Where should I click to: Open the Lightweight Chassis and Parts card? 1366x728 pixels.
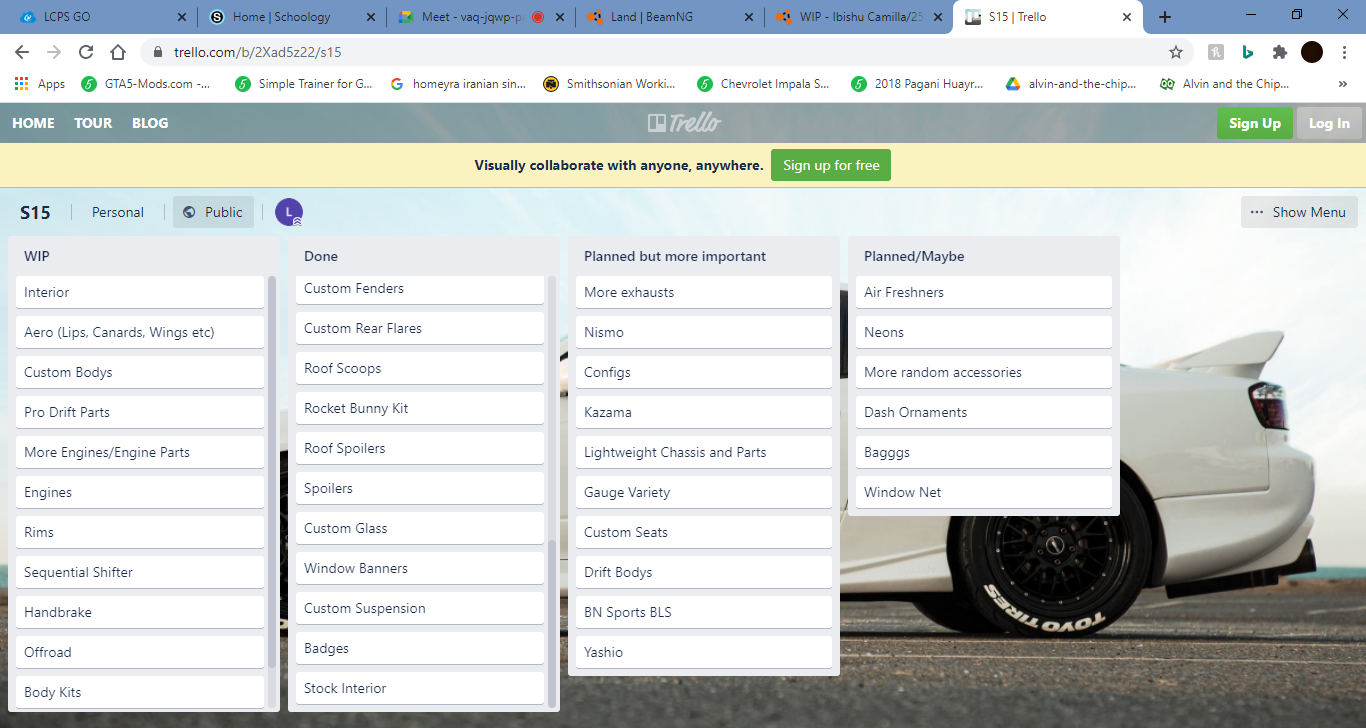click(704, 452)
